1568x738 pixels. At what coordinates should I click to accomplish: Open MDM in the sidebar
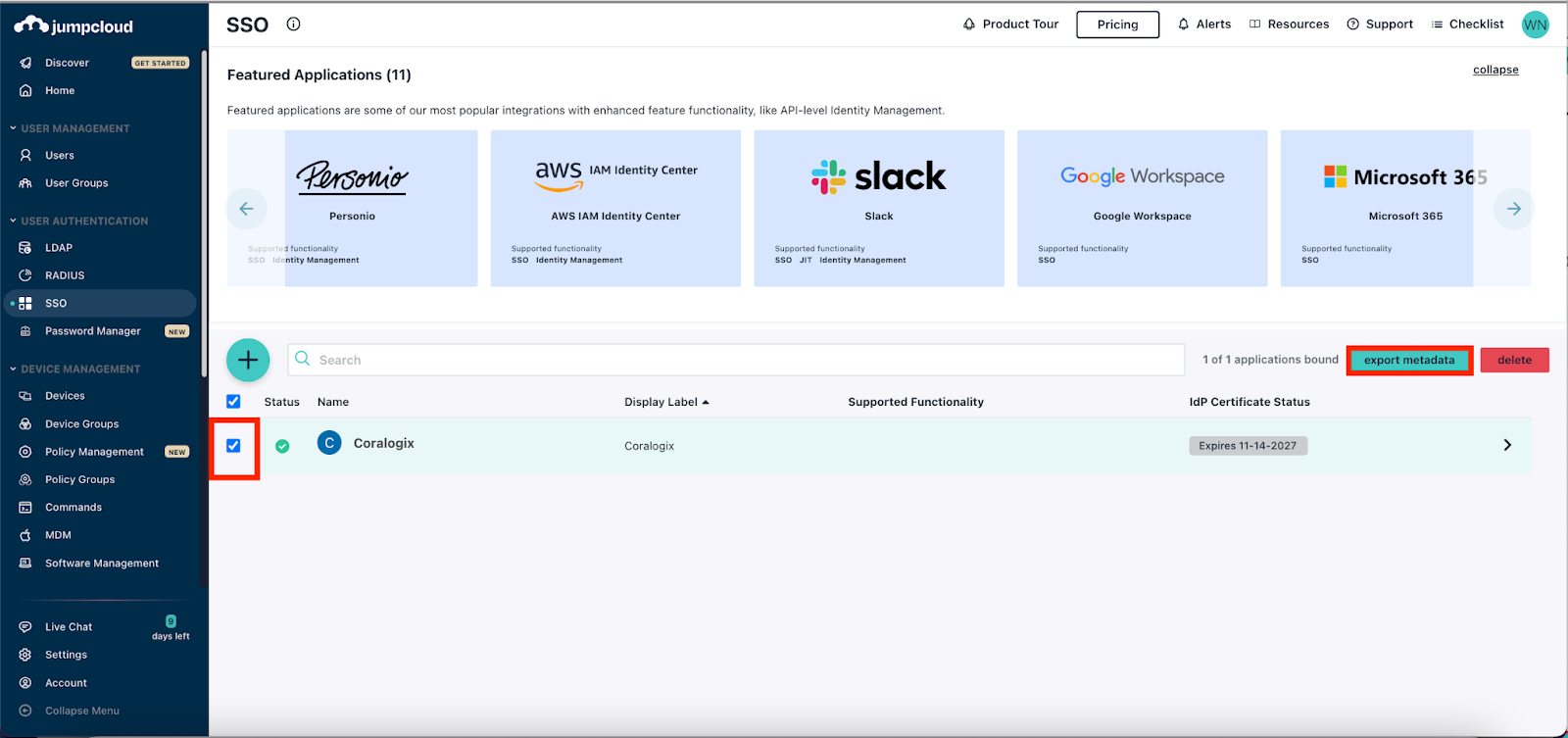(x=58, y=535)
